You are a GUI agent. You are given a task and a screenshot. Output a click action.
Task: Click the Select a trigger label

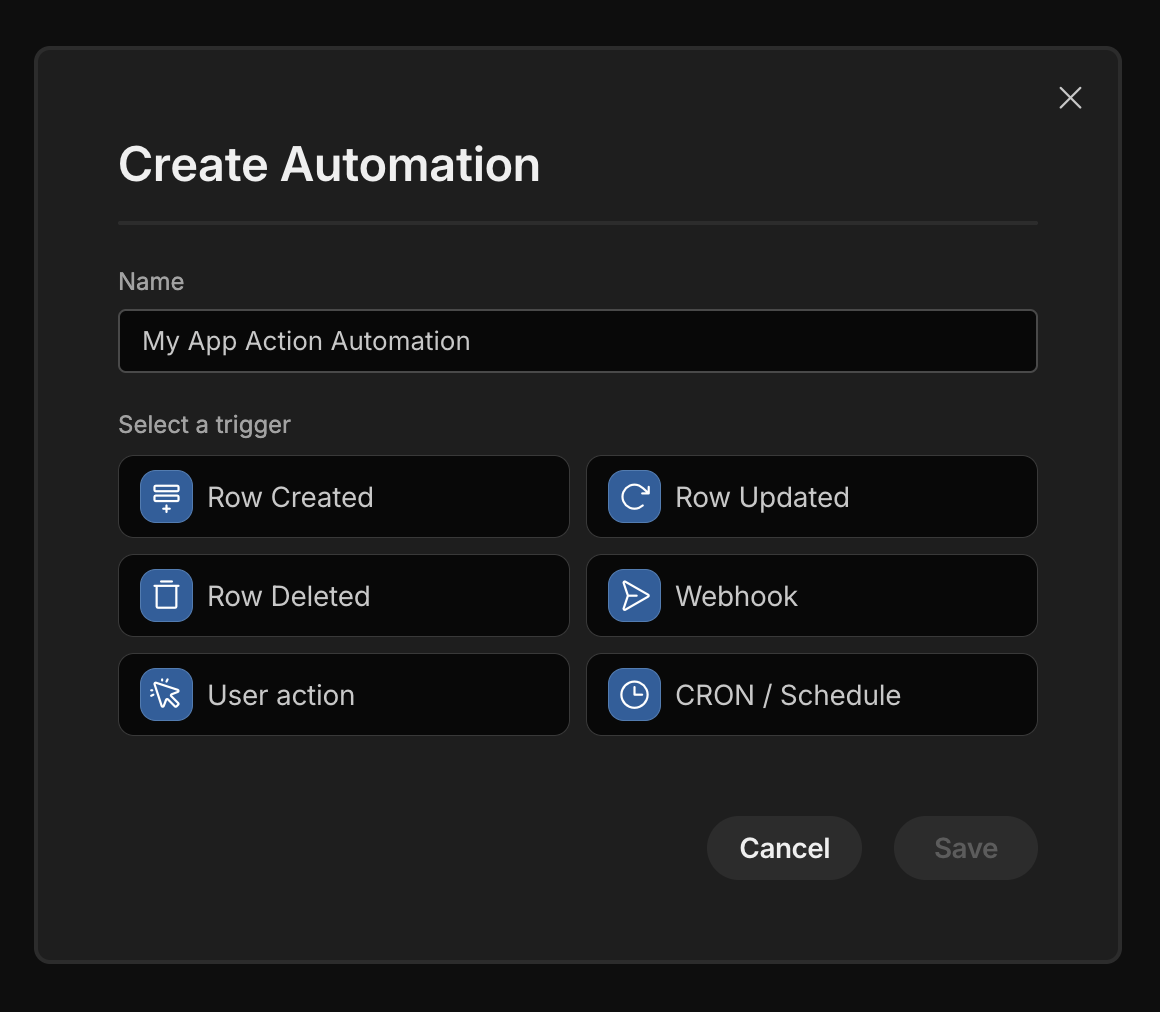[x=204, y=425]
